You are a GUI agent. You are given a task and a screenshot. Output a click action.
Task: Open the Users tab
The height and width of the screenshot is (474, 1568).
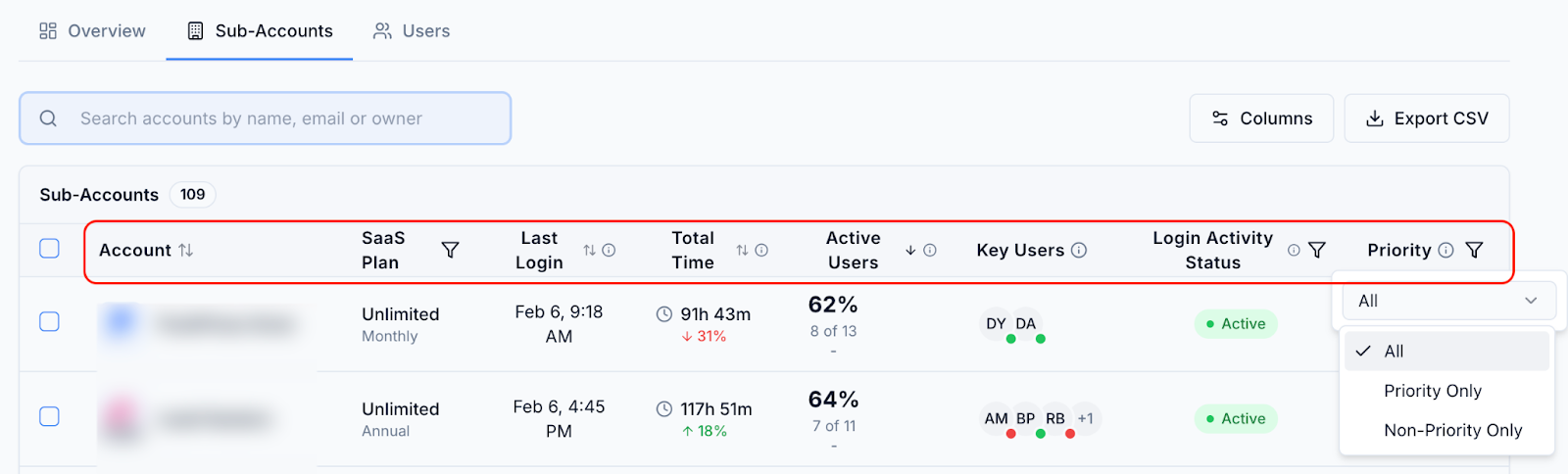point(412,31)
